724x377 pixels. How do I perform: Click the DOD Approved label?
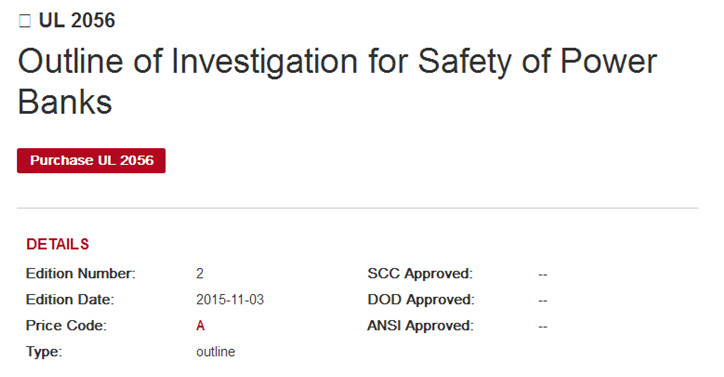coord(421,300)
